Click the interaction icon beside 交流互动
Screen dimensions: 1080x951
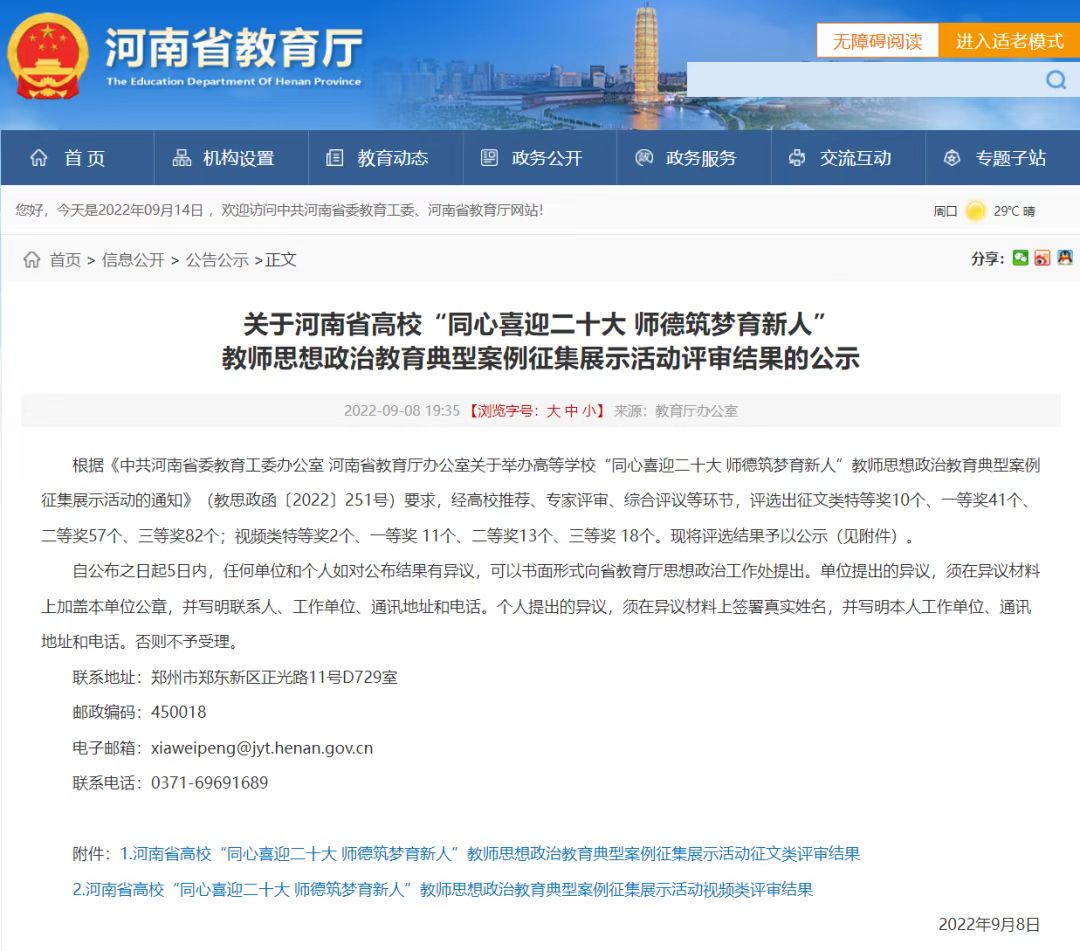tap(797, 158)
